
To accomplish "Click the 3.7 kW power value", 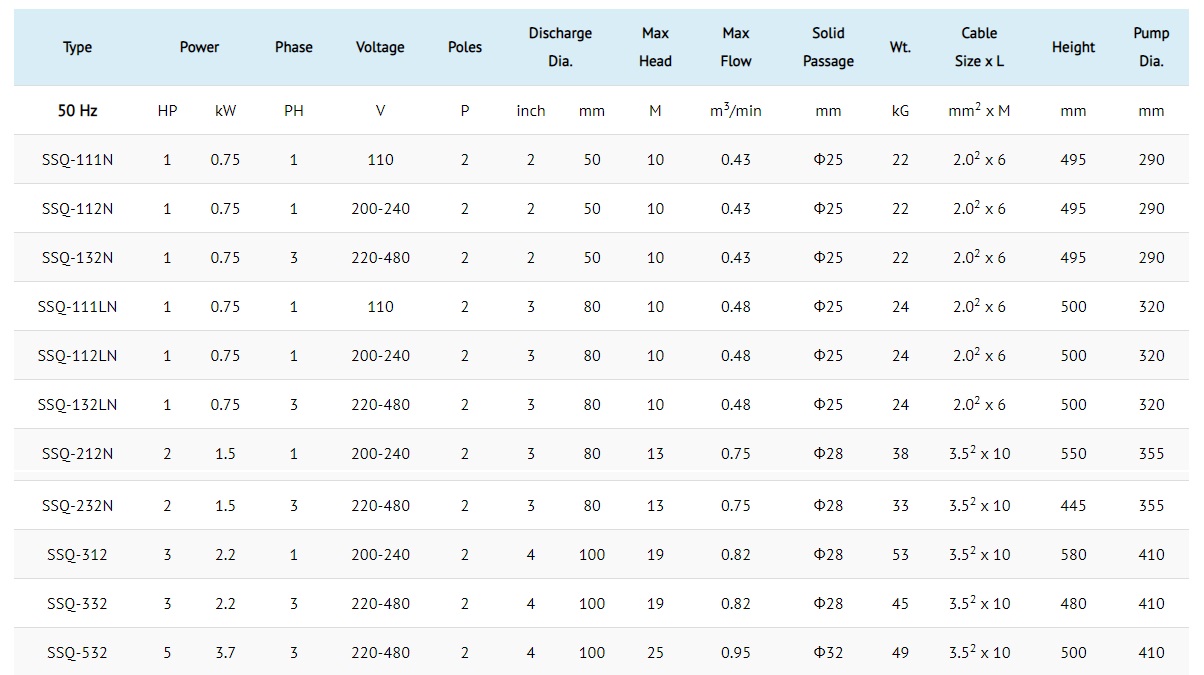I will click(x=225, y=653).
